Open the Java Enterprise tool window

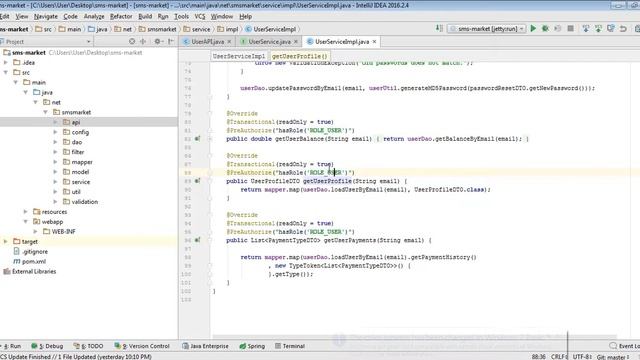(x=205, y=346)
